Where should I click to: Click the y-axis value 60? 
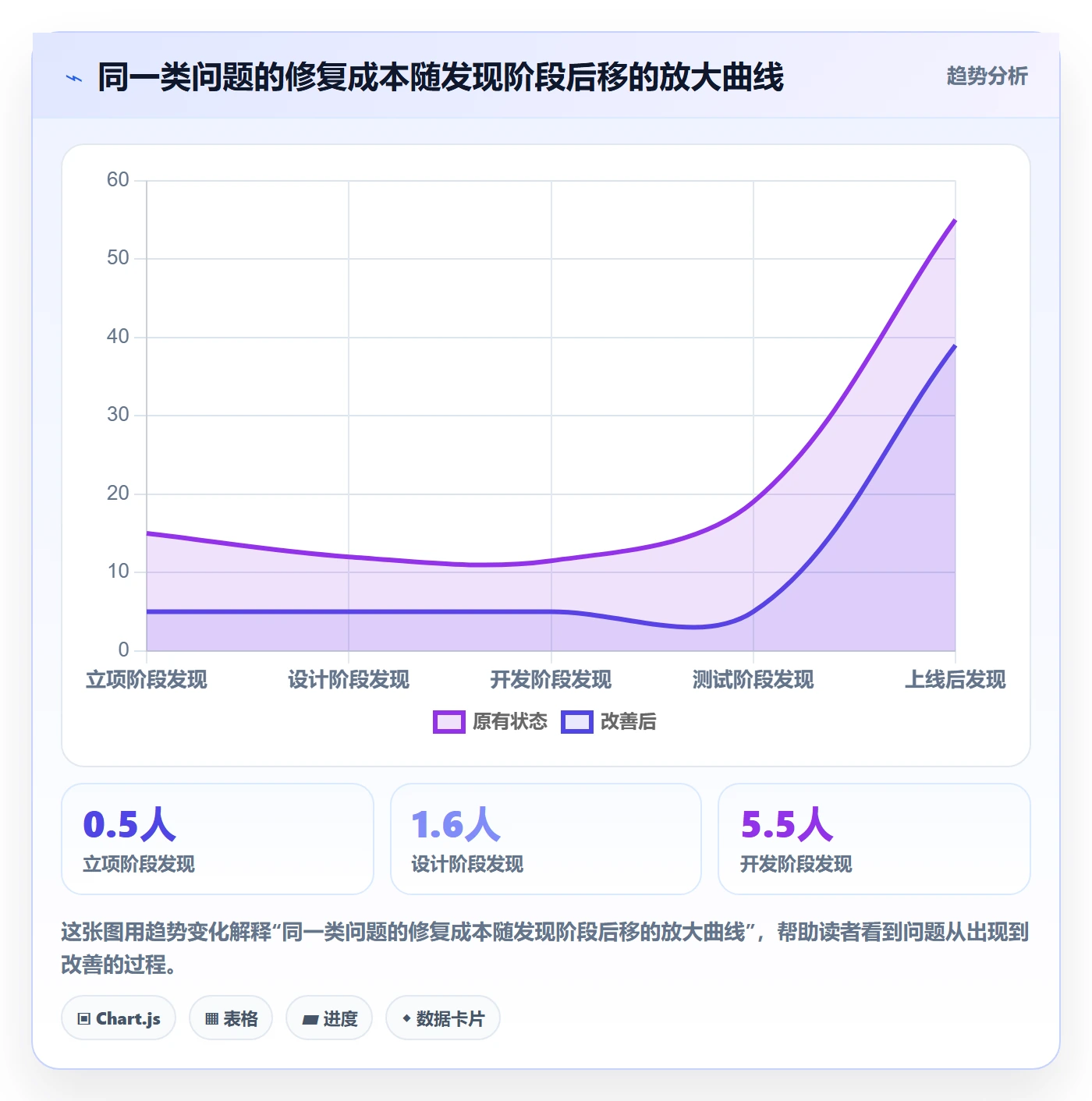tap(118, 180)
